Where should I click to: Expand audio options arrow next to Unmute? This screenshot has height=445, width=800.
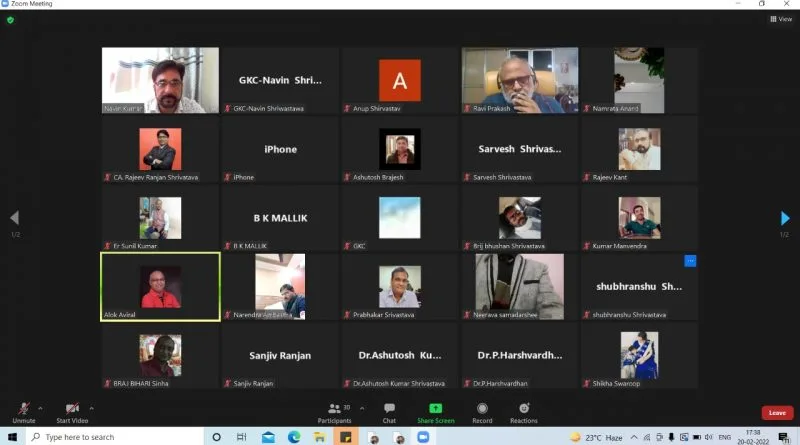[x=40, y=407]
